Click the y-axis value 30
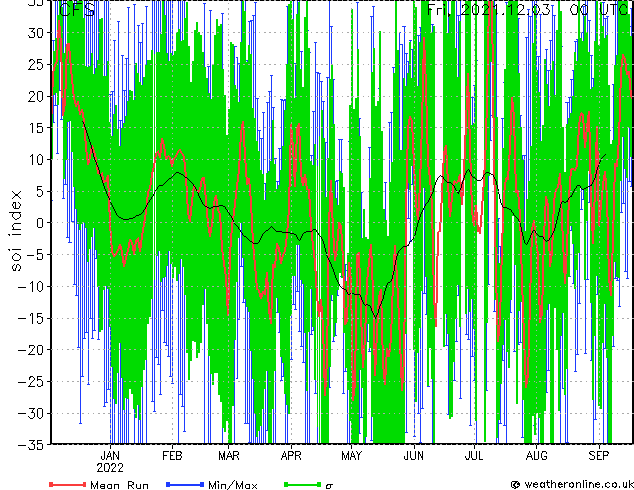Viewport: 634px width, 490px height. tap(36, 33)
